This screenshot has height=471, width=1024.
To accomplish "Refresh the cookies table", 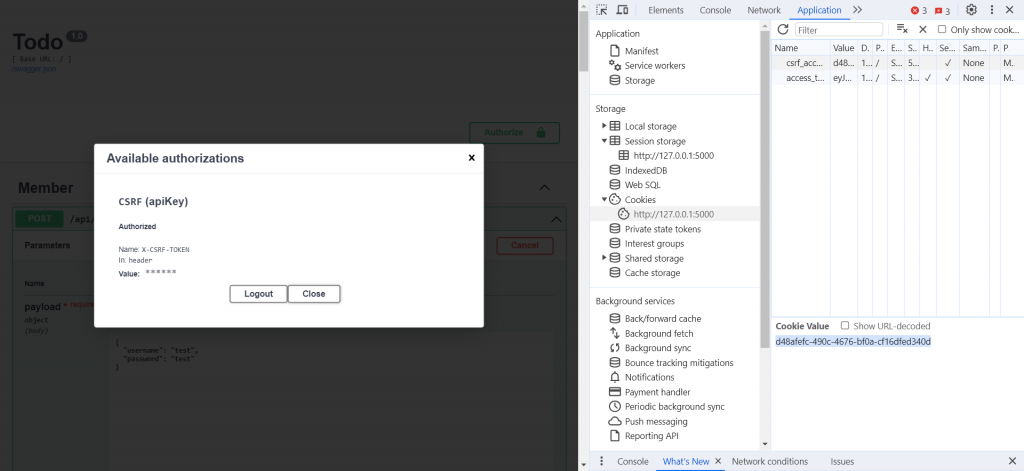I will 782,29.
